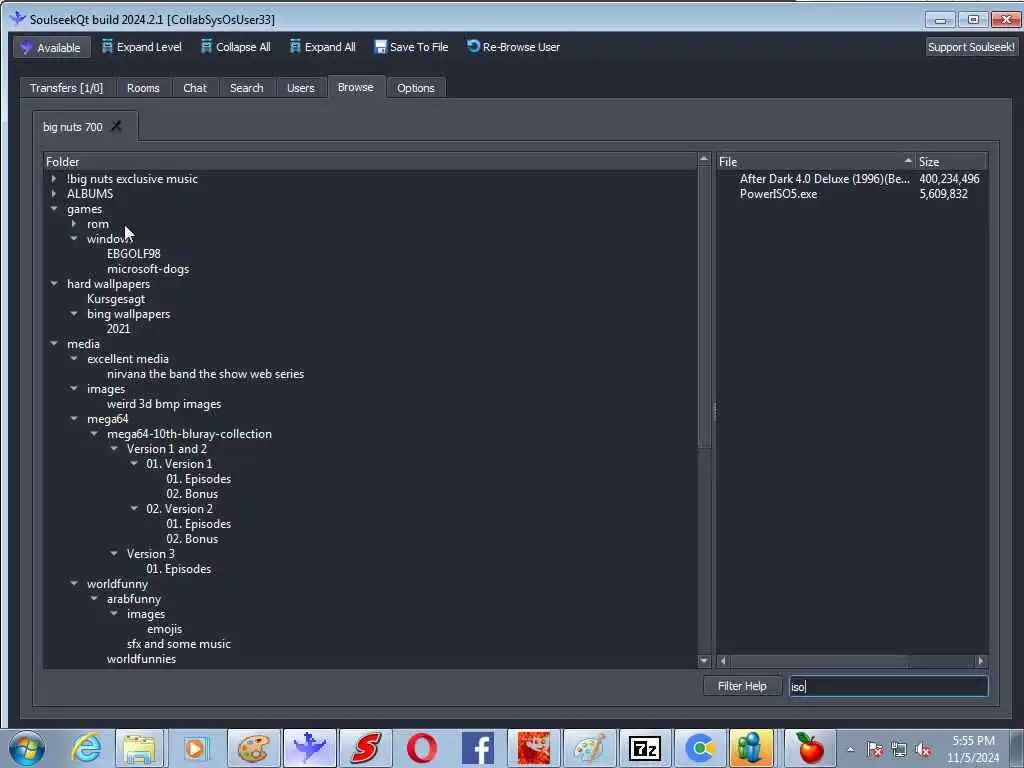This screenshot has height=768, width=1024.
Task: Open Opera browser from taskbar
Action: 421,748
